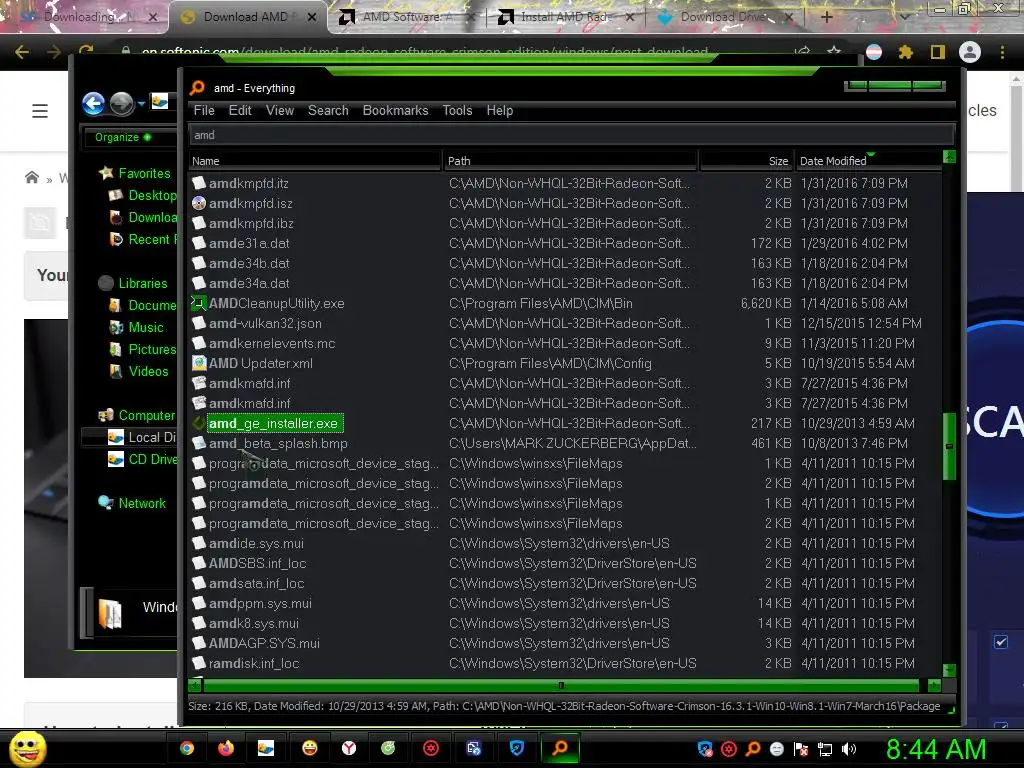Select the amd-vulkan32.json row
1024x768 pixels.
pos(566,323)
